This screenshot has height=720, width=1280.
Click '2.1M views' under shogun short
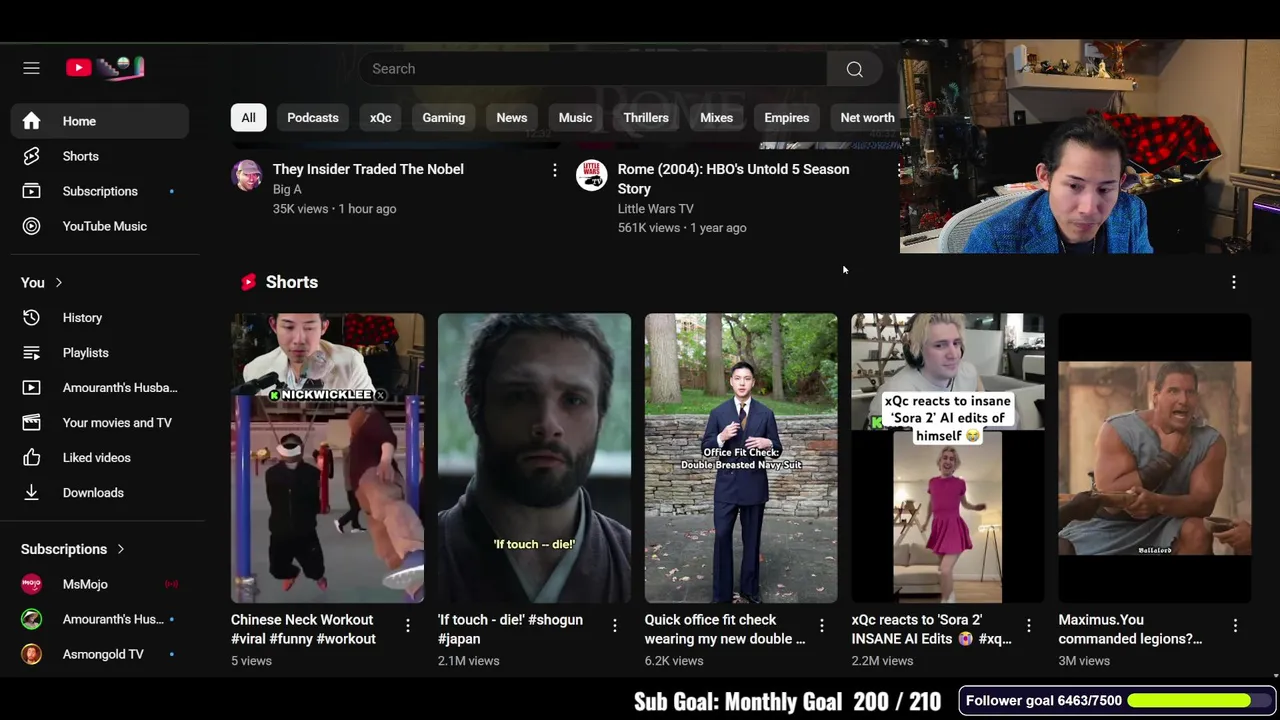coord(468,661)
